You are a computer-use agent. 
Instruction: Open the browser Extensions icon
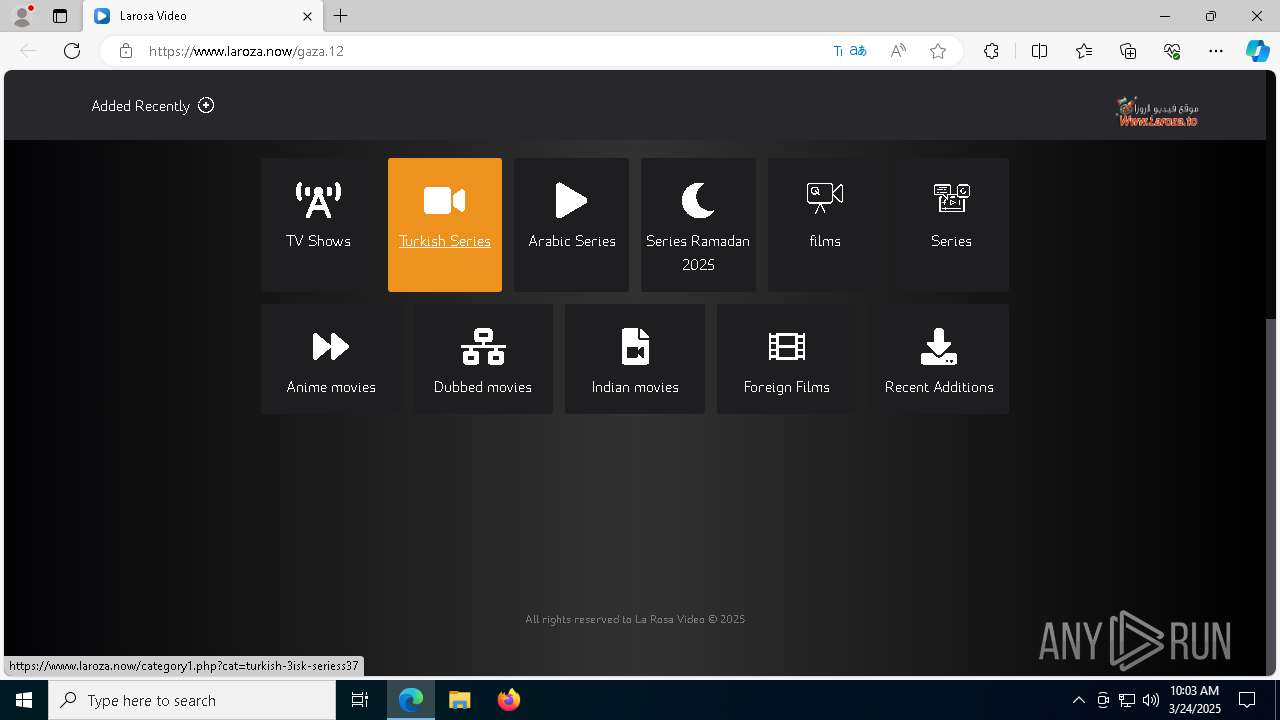pos(991,51)
